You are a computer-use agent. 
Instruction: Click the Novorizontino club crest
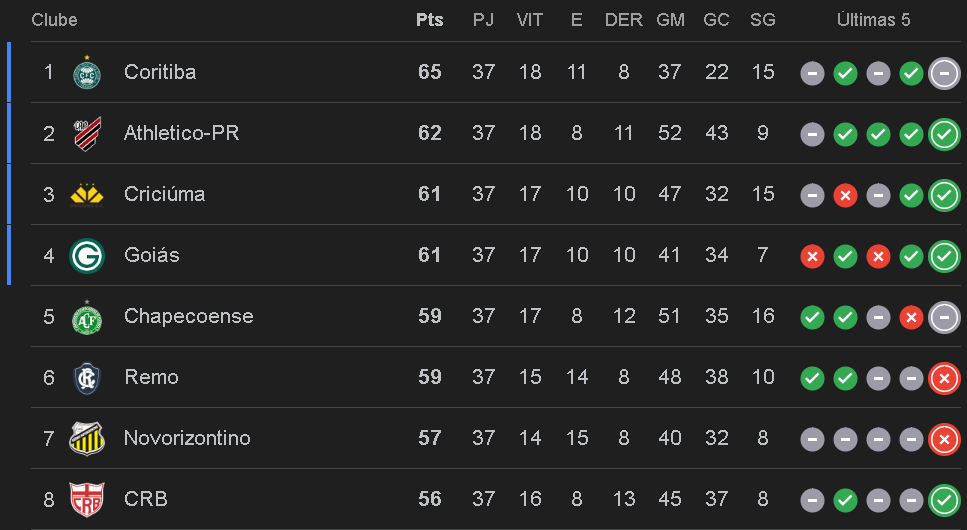coord(87,439)
